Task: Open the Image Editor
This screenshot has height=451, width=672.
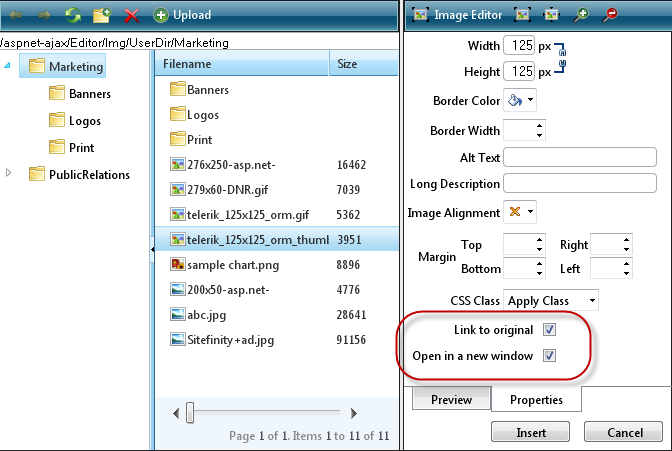Action: [457, 15]
